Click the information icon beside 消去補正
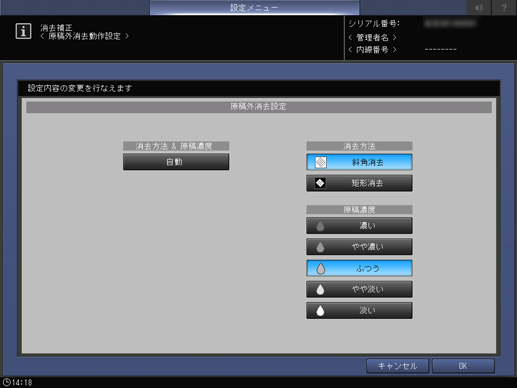 coord(23,31)
